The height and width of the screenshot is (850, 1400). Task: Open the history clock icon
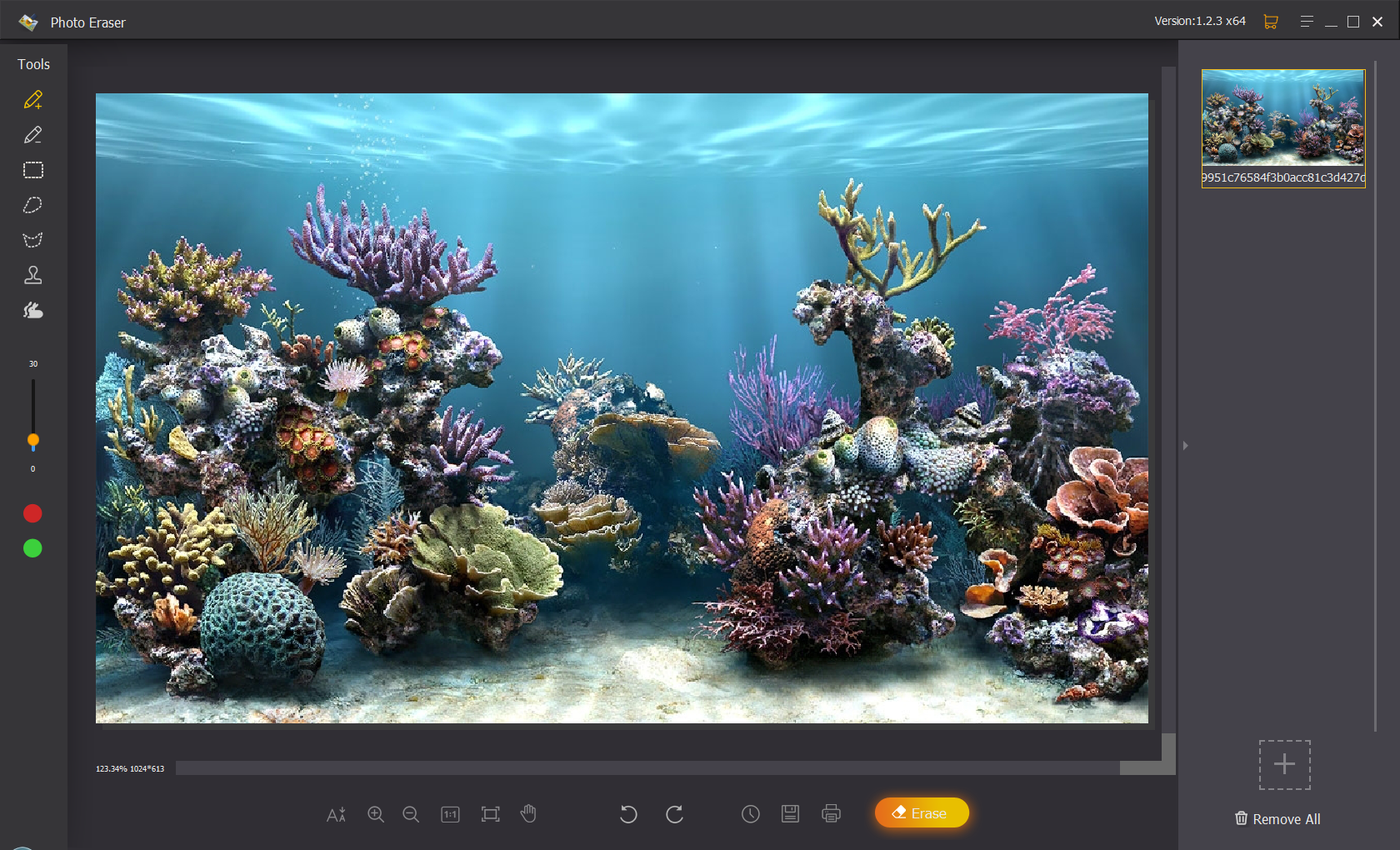click(751, 814)
